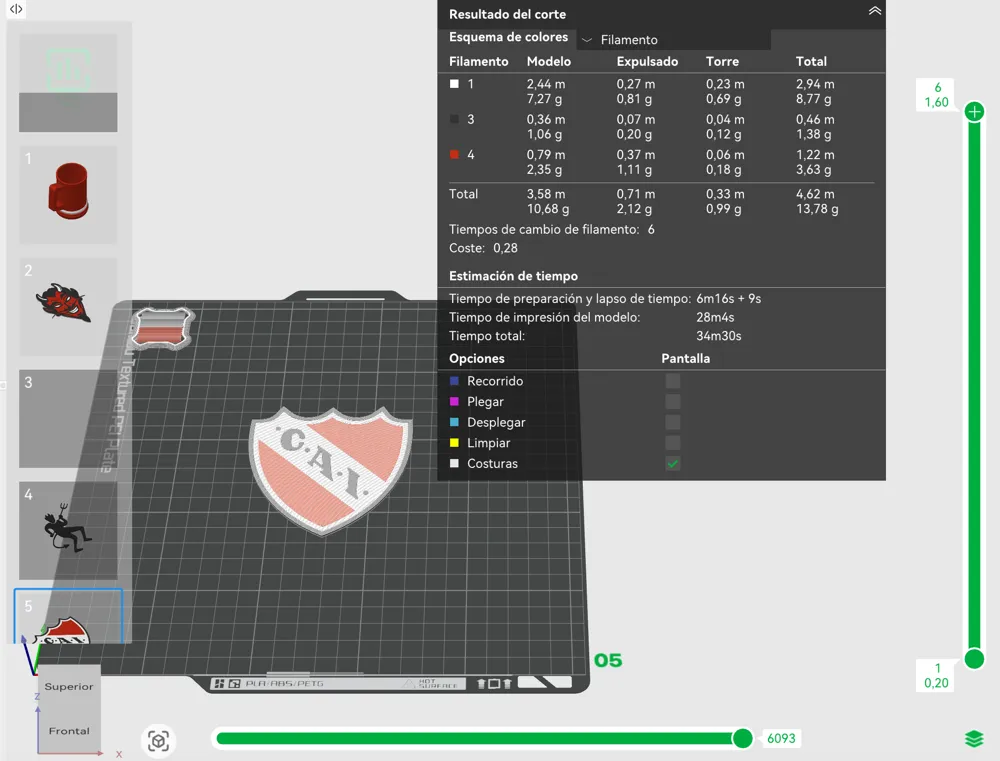Click the plus handle on the layer slider
Image resolution: width=1000 pixels, height=761 pixels.
tap(974, 112)
